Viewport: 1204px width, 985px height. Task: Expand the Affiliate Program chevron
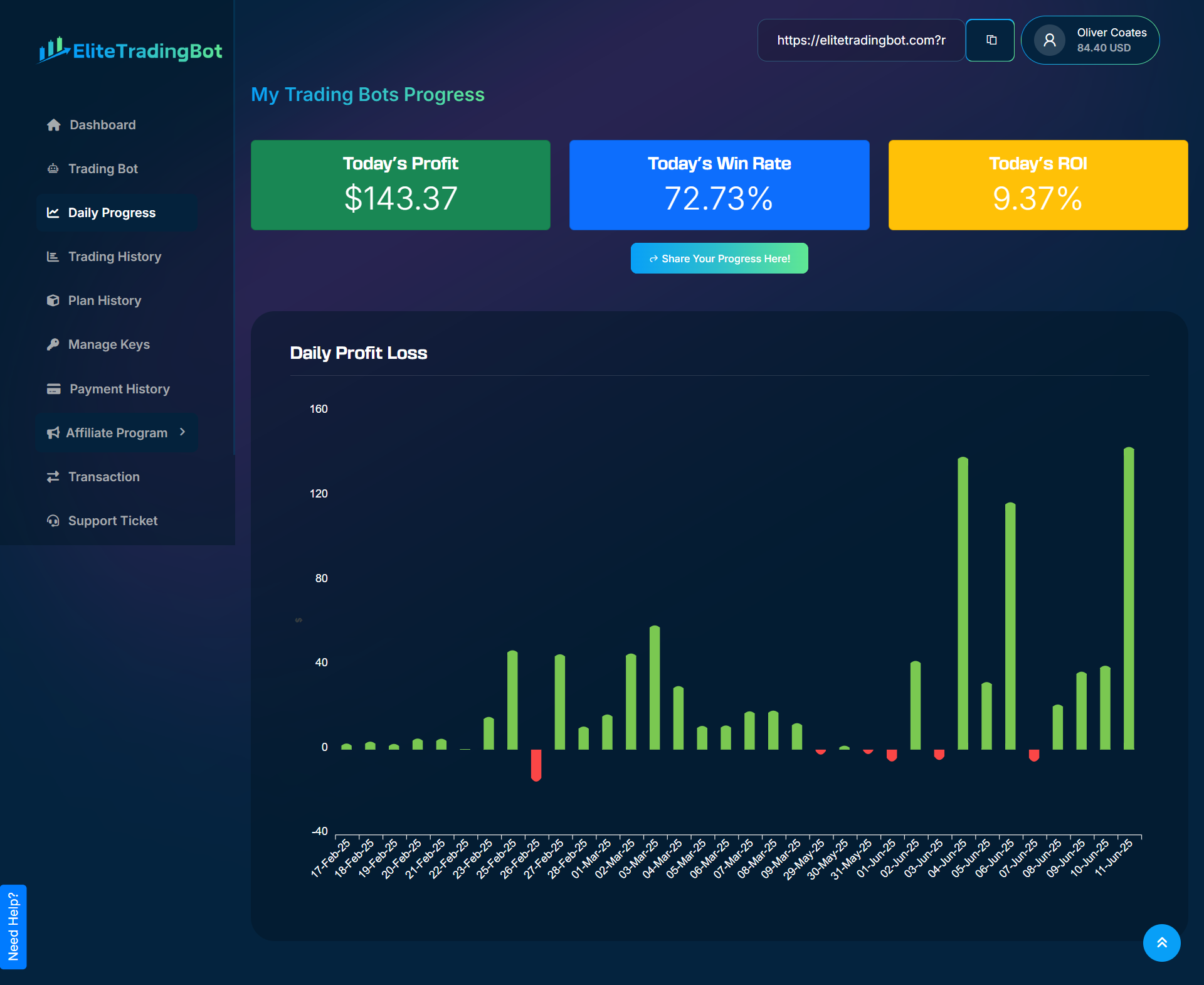[182, 432]
